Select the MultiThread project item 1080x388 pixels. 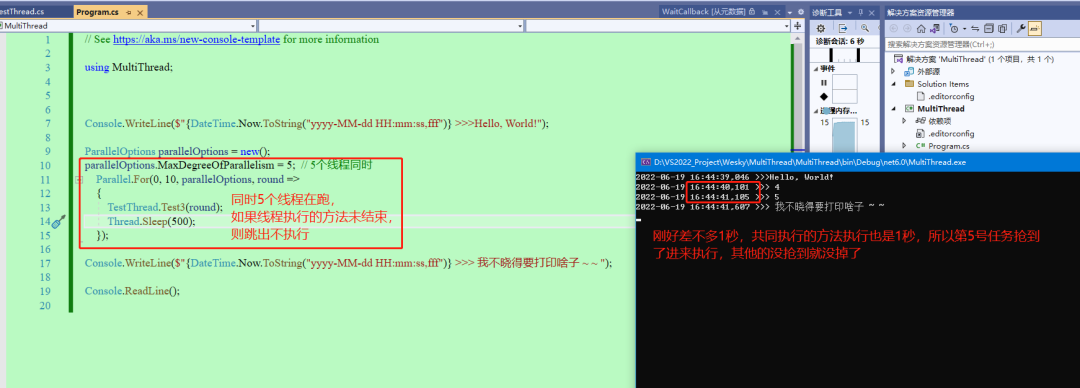click(x=941, y=109)
